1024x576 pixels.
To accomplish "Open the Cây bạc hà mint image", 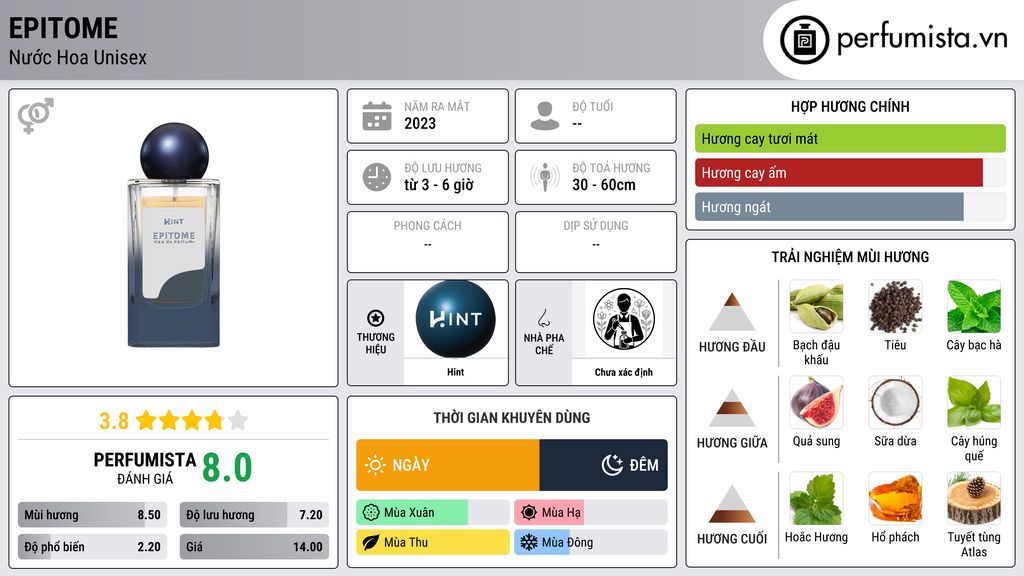I will pos(974,306).
